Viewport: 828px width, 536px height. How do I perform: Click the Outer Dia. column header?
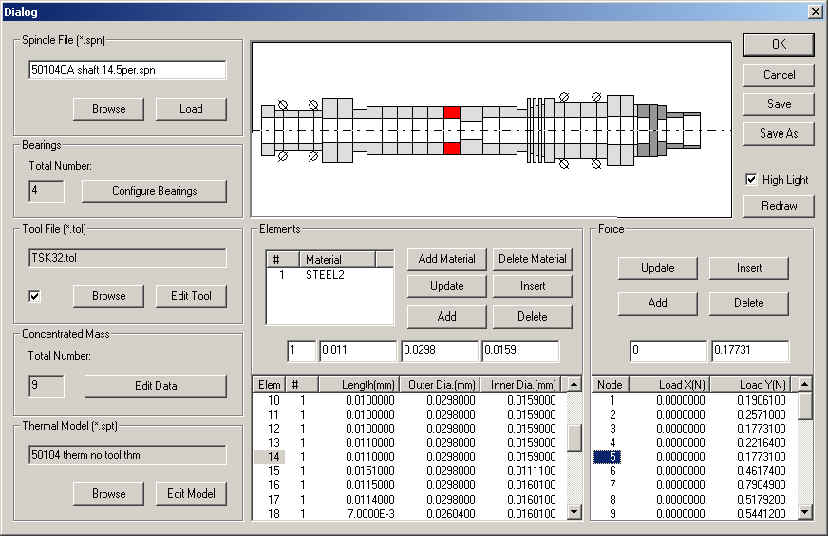439,385
